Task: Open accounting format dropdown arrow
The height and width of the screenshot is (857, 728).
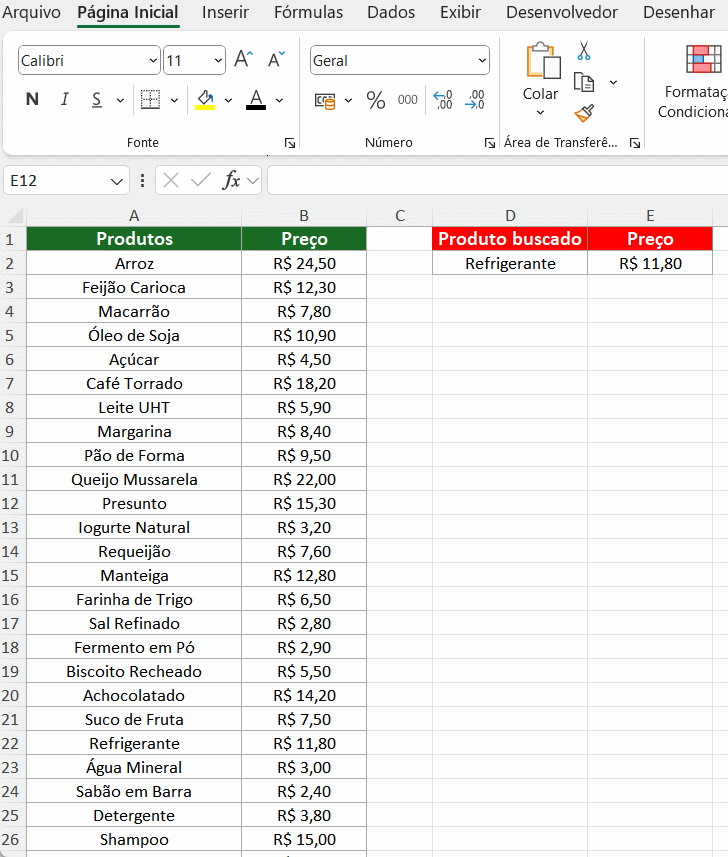Action: [348, 101]
